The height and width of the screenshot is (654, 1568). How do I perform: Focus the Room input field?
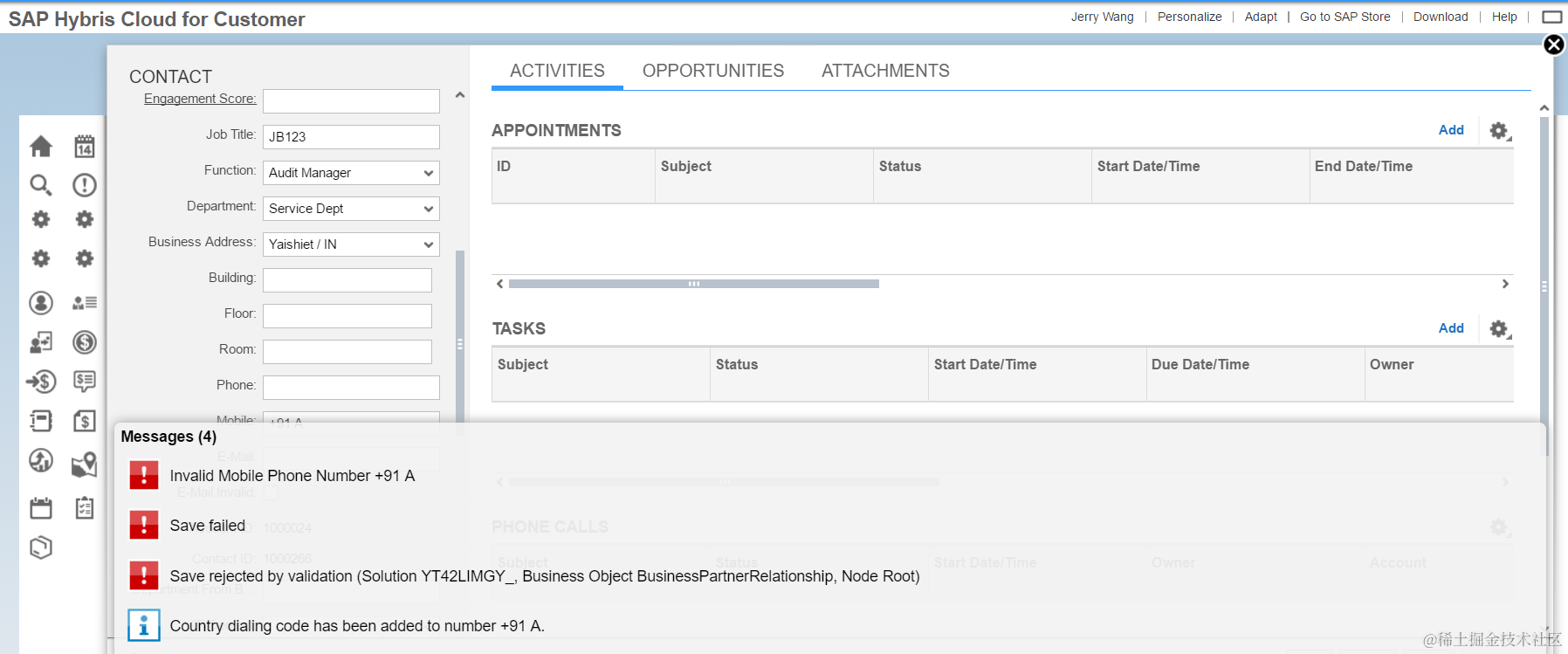pos(347,352)
